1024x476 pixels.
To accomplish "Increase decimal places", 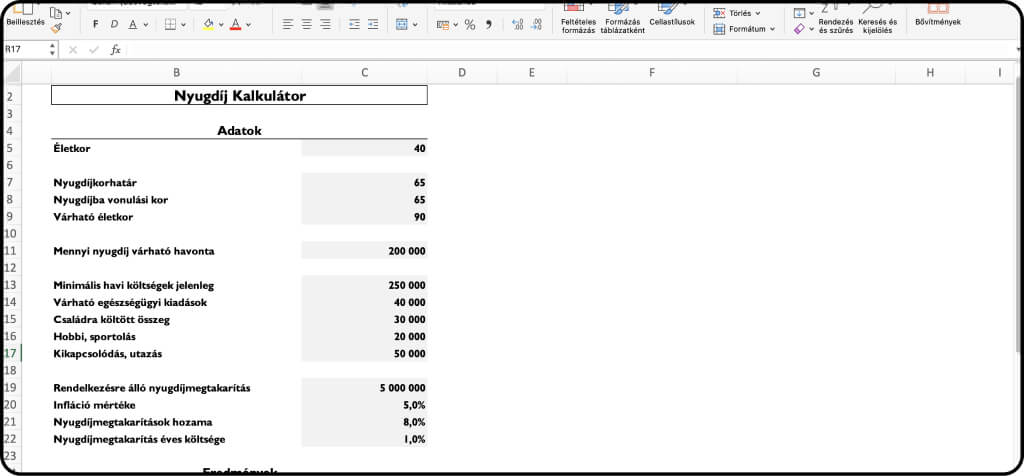I will [517, 24].
